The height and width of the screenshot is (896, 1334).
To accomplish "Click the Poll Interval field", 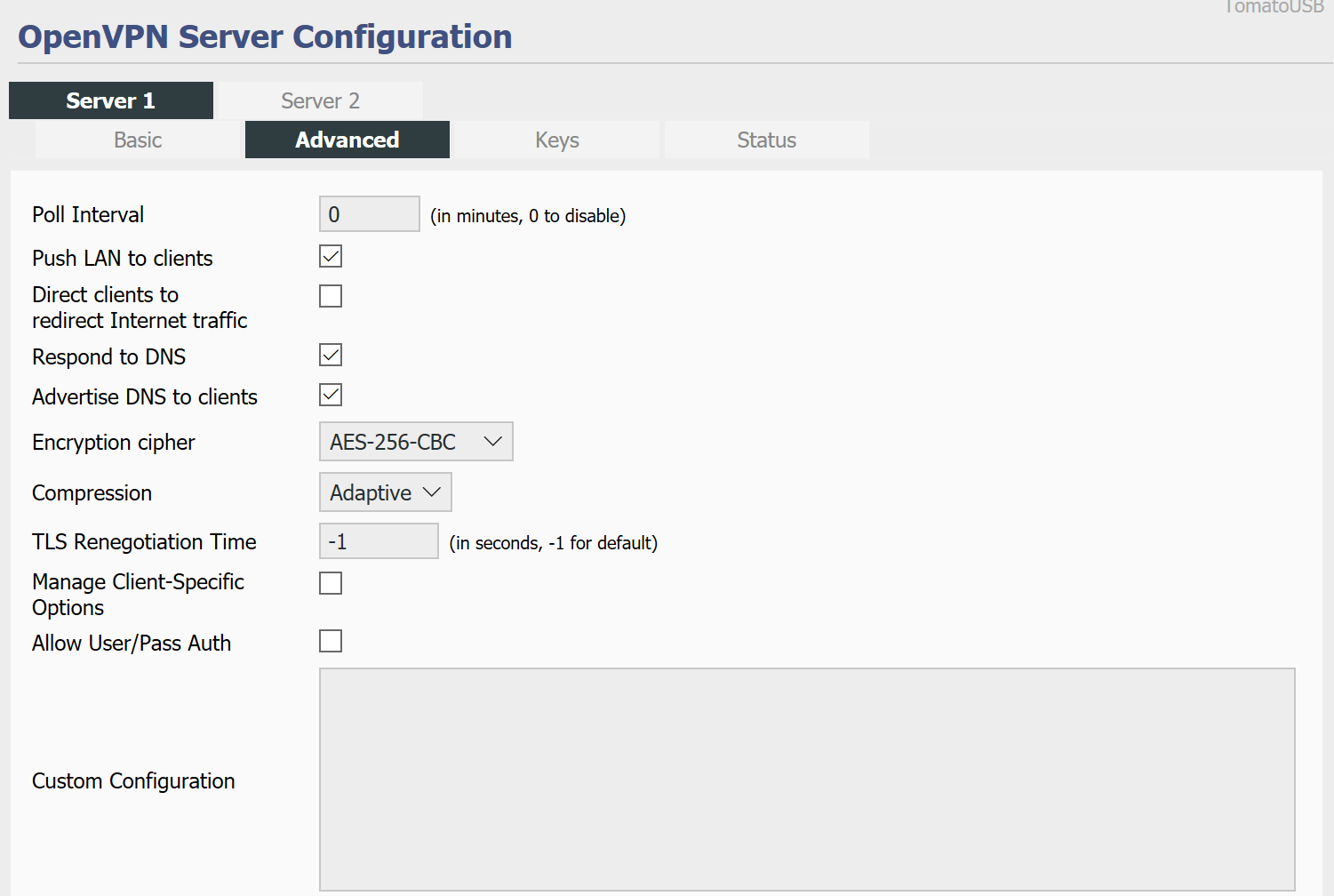I will coord(369,213).
